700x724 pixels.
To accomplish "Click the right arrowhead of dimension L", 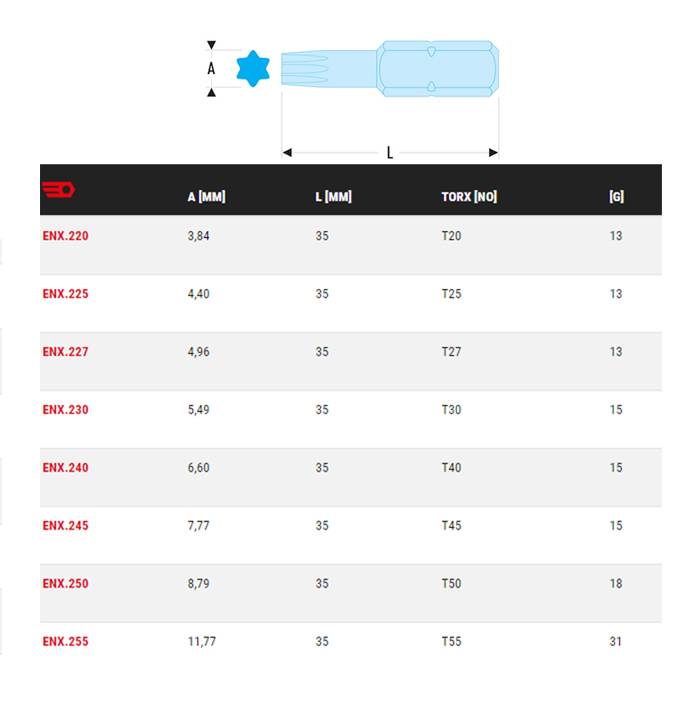I will point(493,152).
